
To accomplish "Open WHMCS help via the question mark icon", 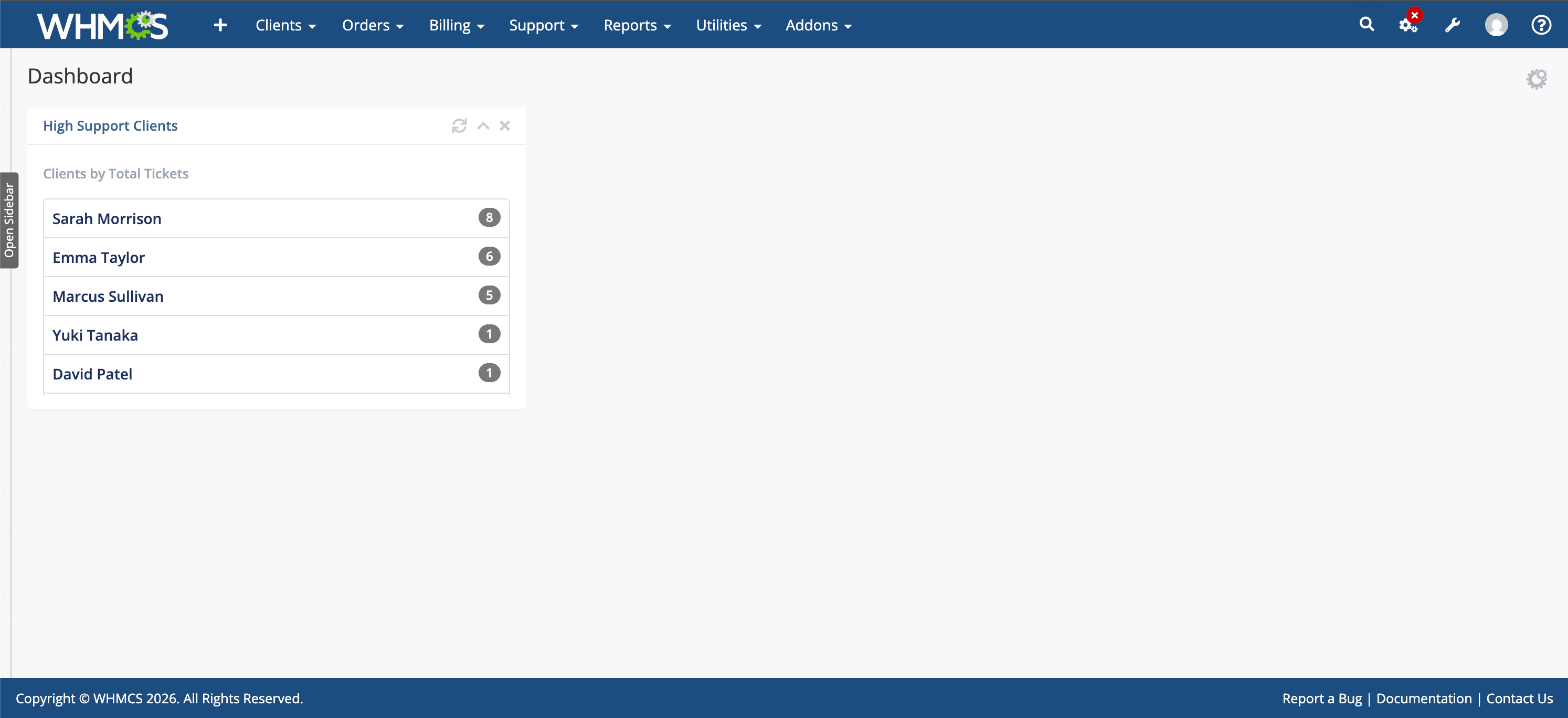I will click(1541, 25).
